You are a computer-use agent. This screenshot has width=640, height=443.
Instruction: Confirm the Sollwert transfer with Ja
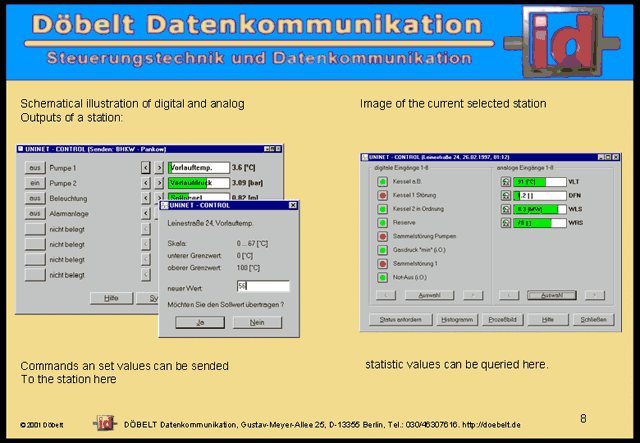tap(200, 323)
